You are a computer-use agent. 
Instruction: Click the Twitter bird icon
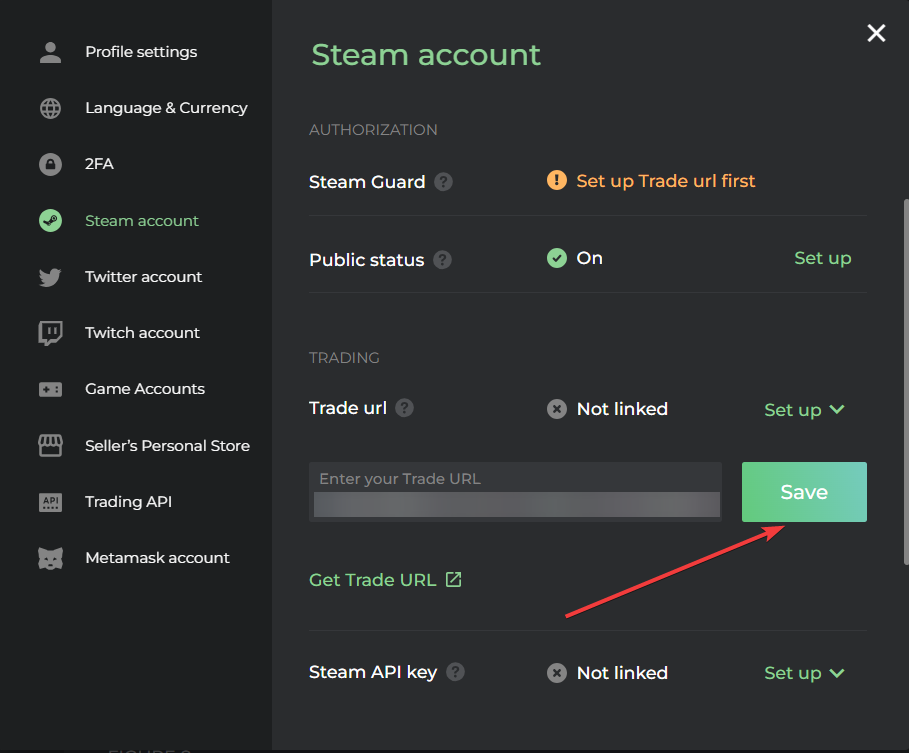click(x=50, y=277)
